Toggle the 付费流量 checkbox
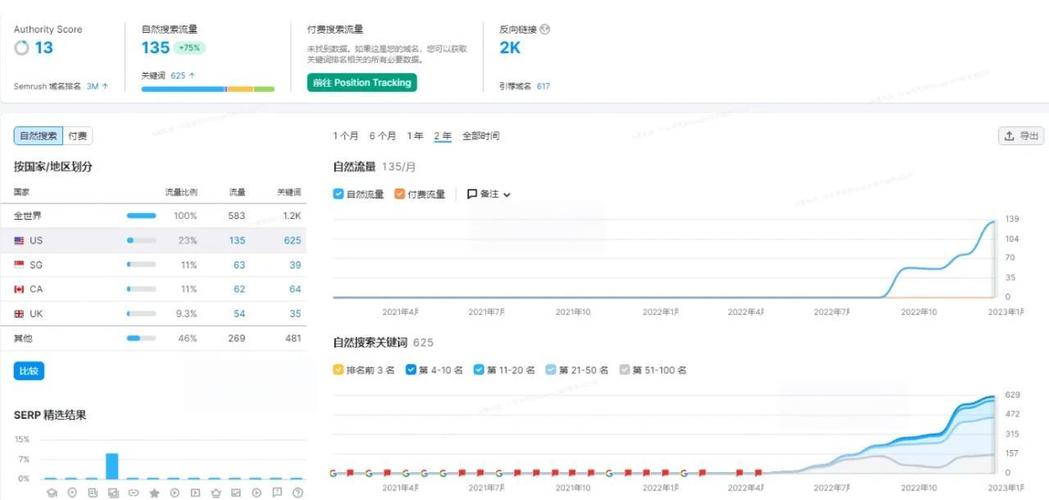The height and width of the screenshot is (500, 1049). tap(400, 194)
